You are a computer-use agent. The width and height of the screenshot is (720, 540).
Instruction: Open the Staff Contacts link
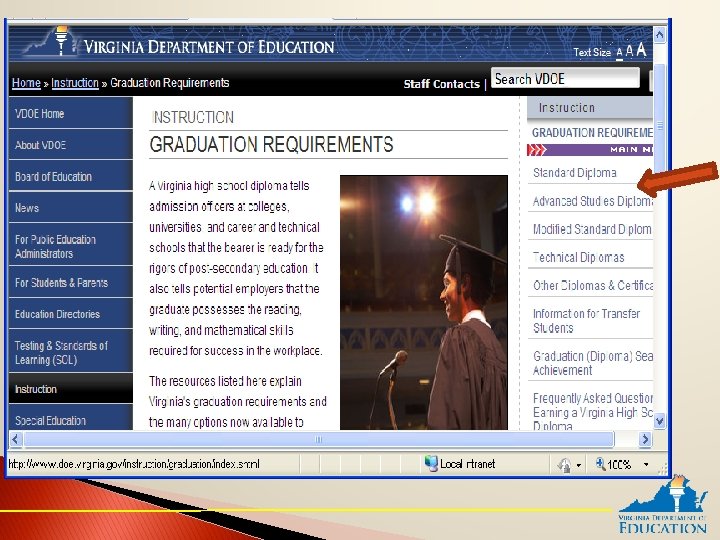coord(441,84)
